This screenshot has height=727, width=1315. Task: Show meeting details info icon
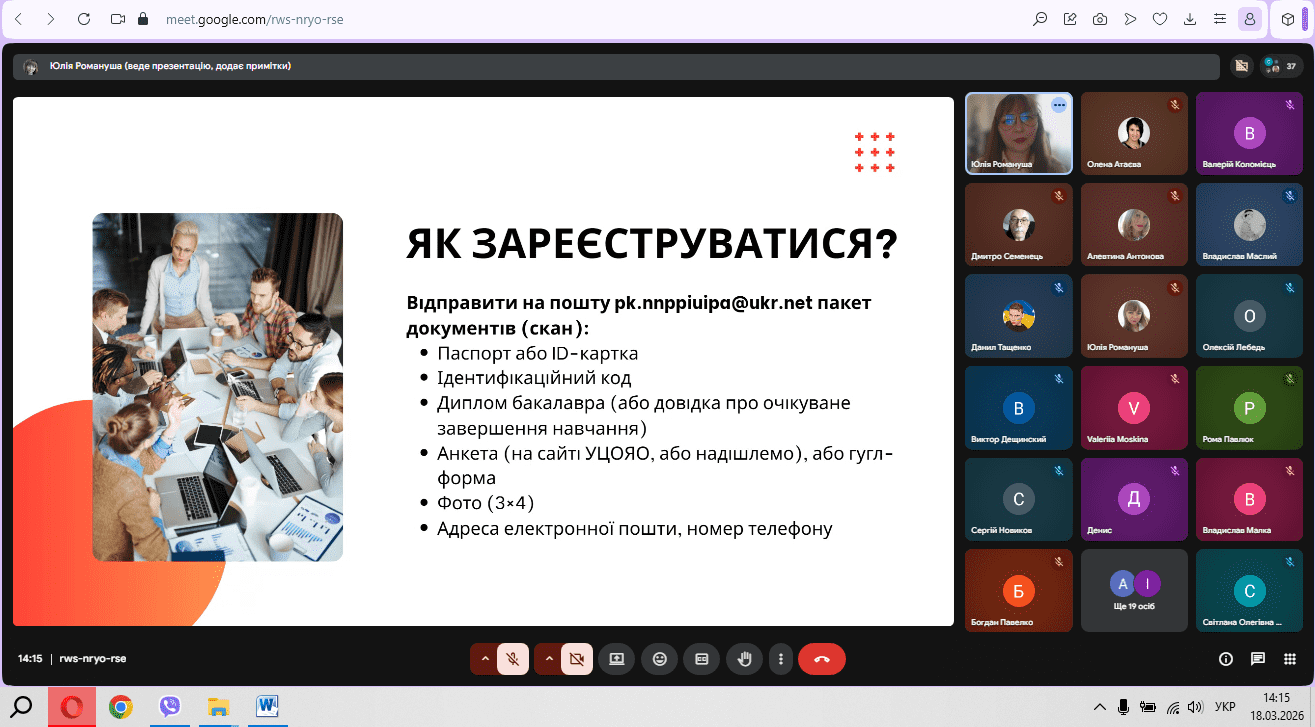1226,659
